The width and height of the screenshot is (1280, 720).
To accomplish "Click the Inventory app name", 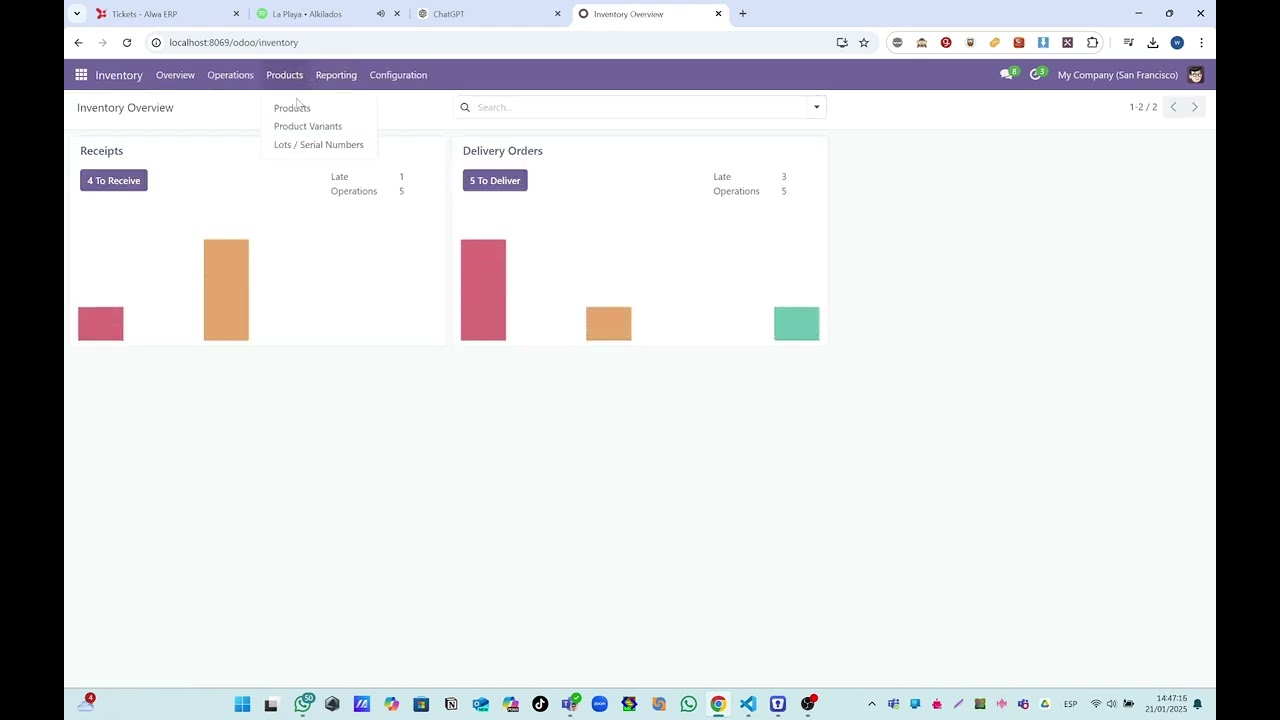I will [119, 75].
